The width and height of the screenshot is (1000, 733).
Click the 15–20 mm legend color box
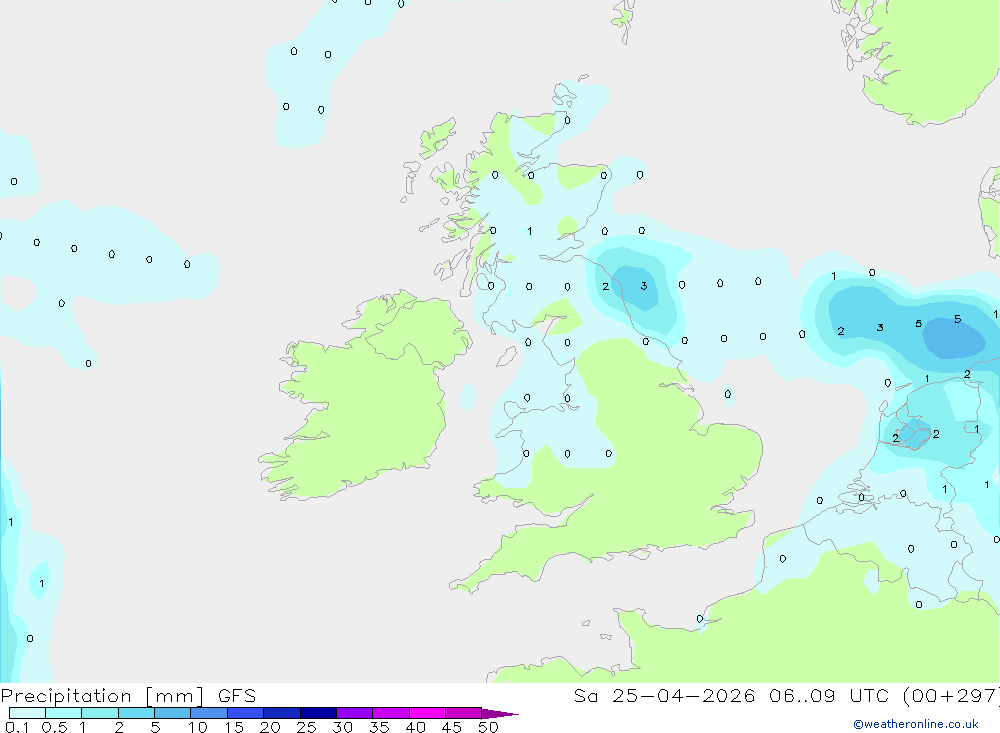click(x=246, y=713)
